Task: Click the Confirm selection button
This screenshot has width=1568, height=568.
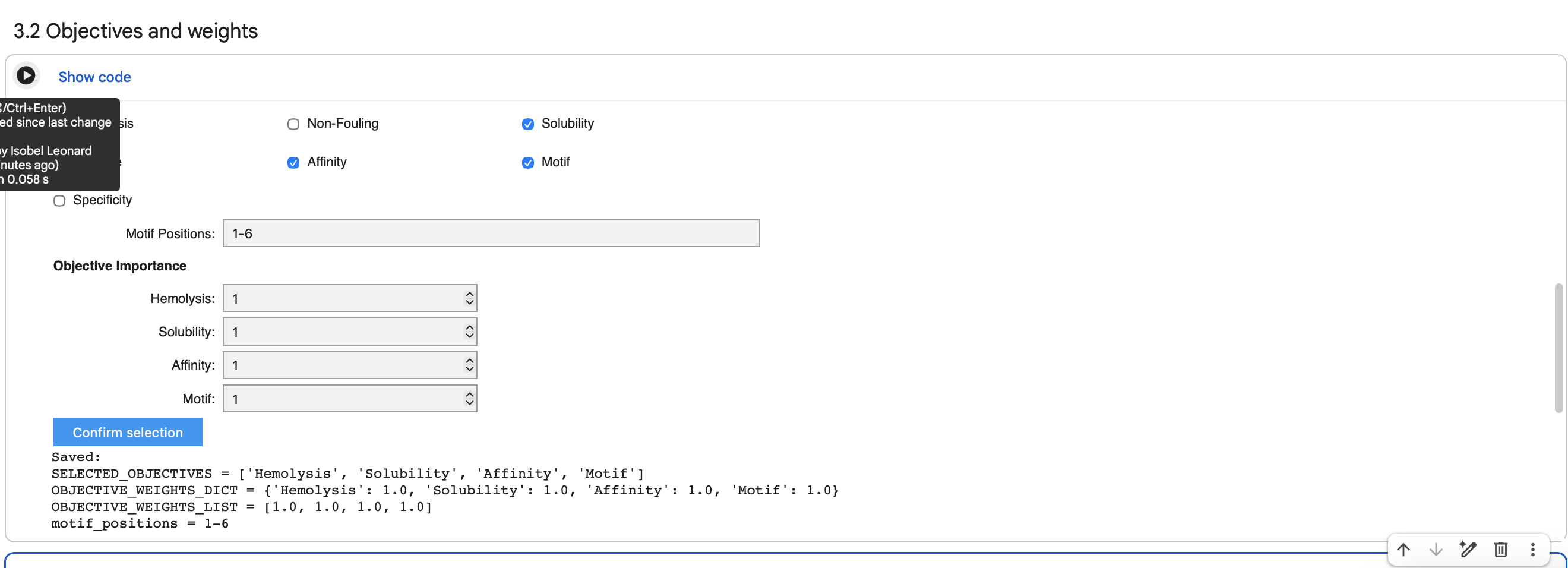Action: coord(128,433)
